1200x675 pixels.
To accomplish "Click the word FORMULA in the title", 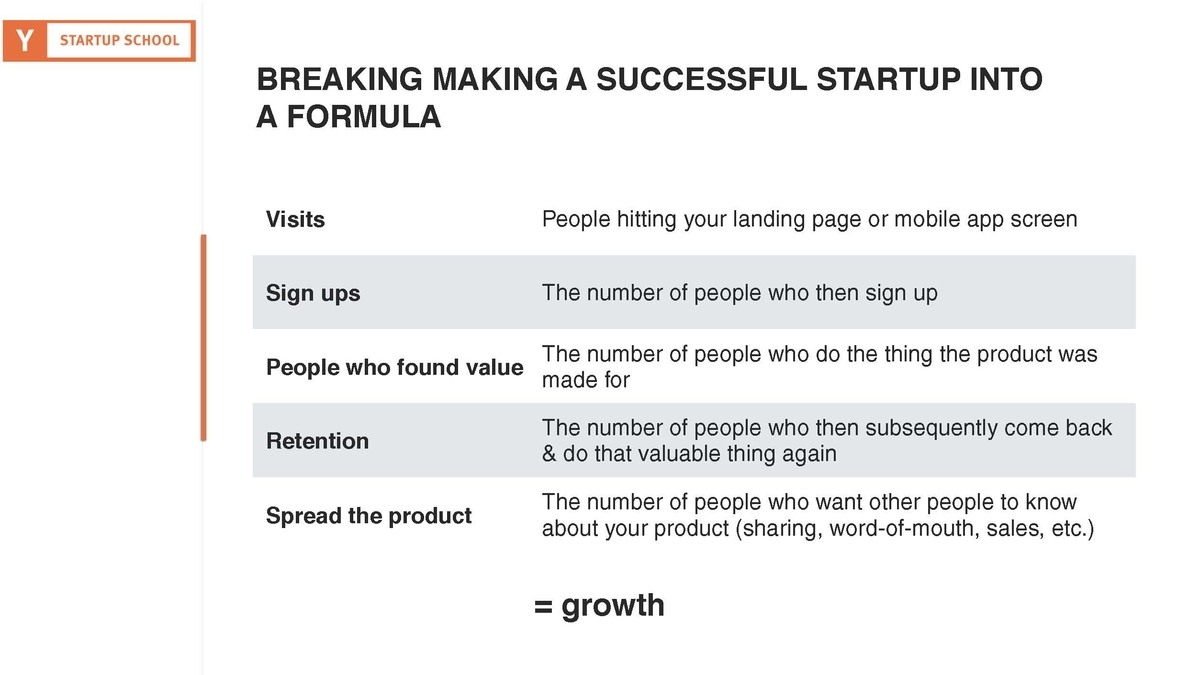I will [363, 117].
